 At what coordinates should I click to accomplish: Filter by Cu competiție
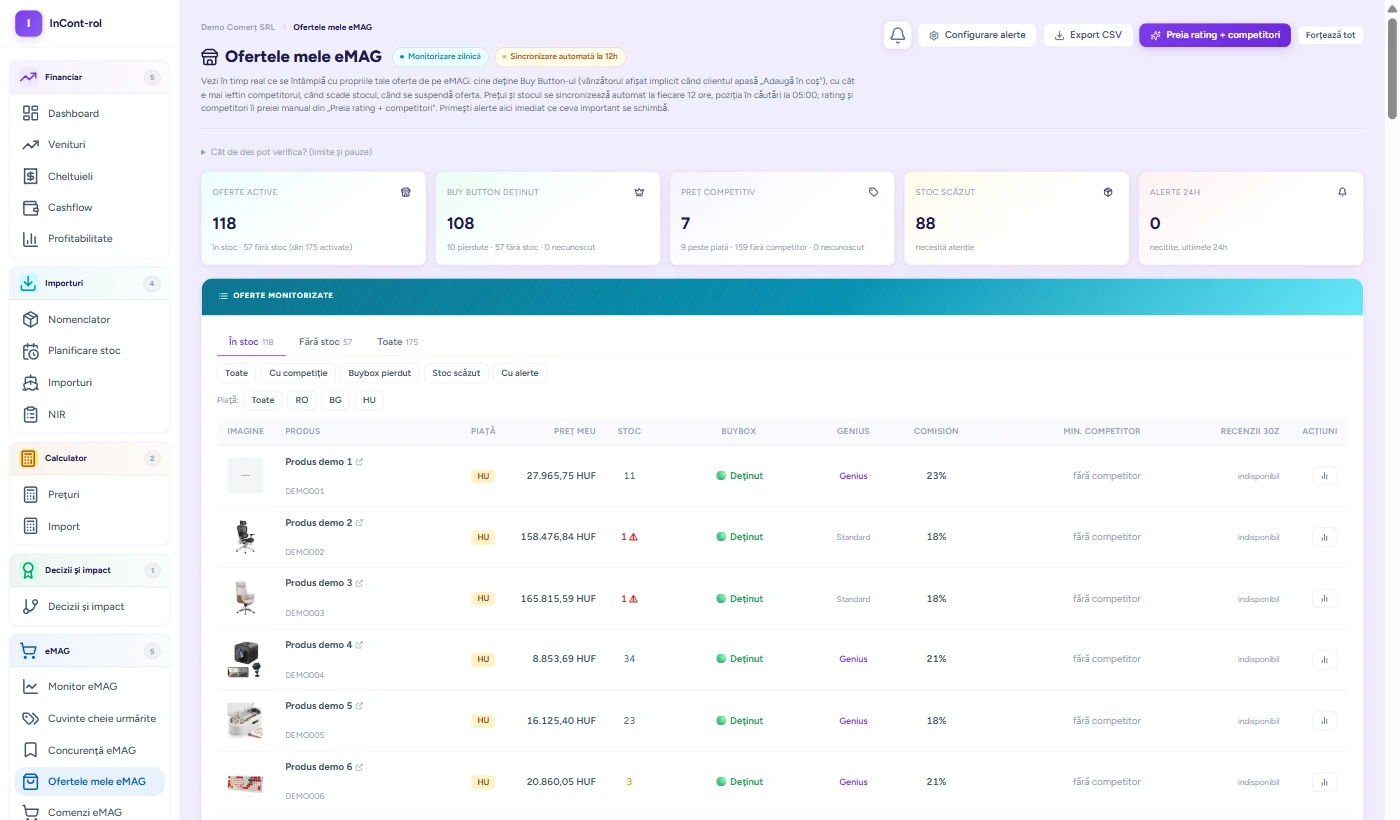pyautogui.click(x=298, y=373)
